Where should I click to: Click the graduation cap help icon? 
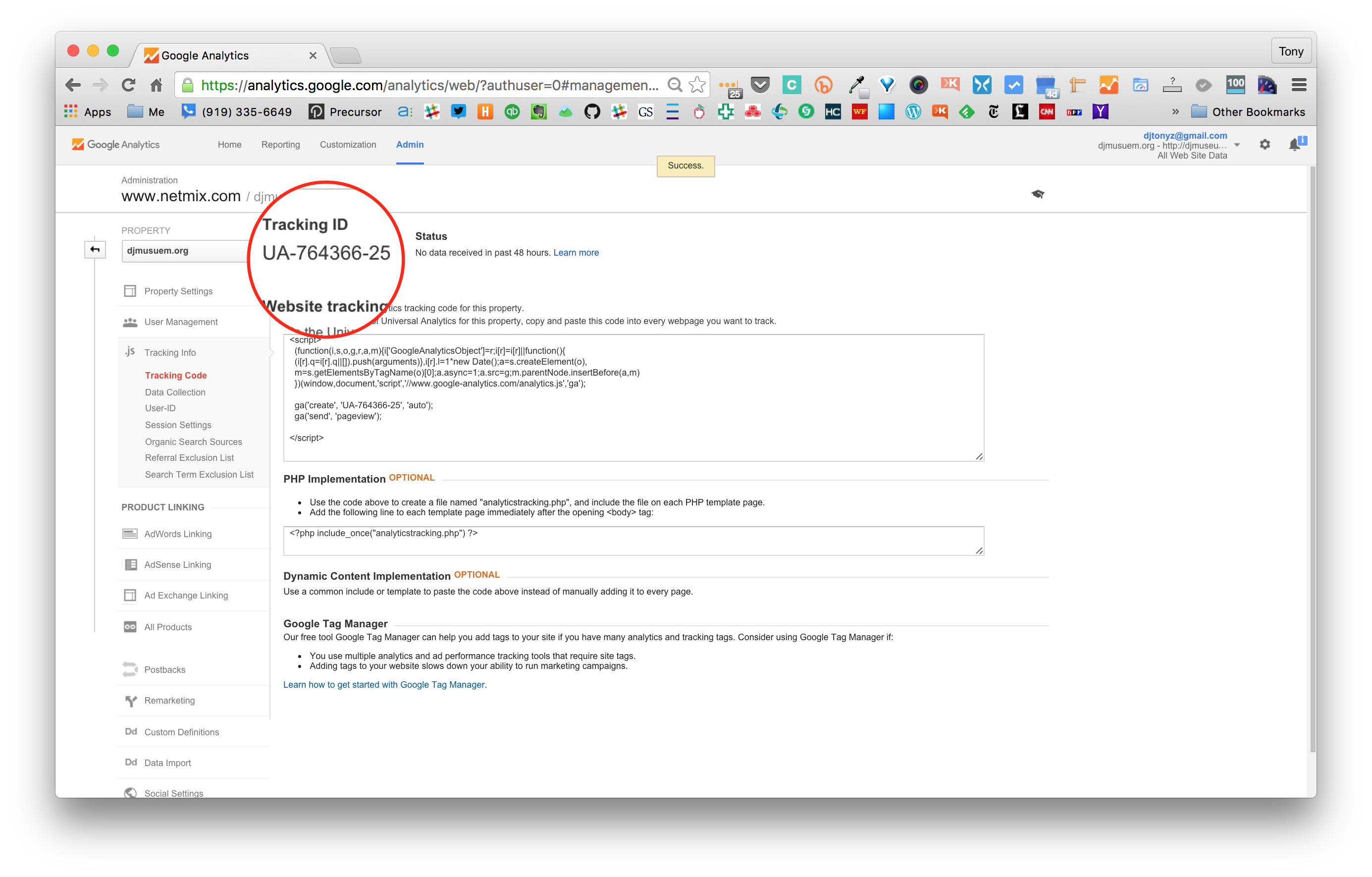tap(1038, 194)
